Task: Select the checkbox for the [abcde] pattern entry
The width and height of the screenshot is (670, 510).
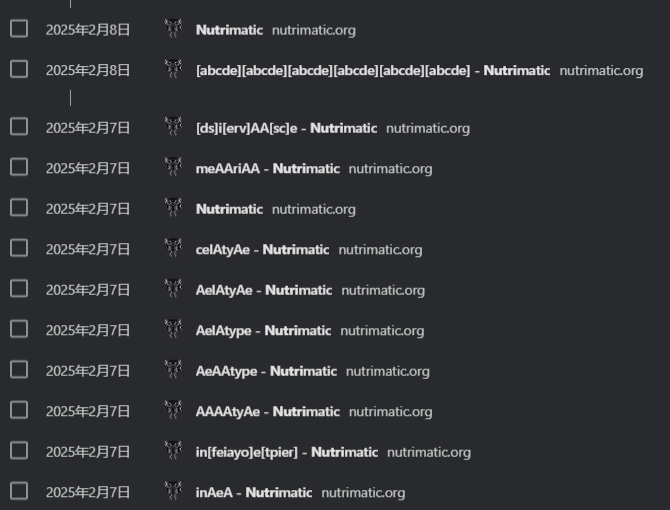Action: pyautogui.click(x=19, y=69)
